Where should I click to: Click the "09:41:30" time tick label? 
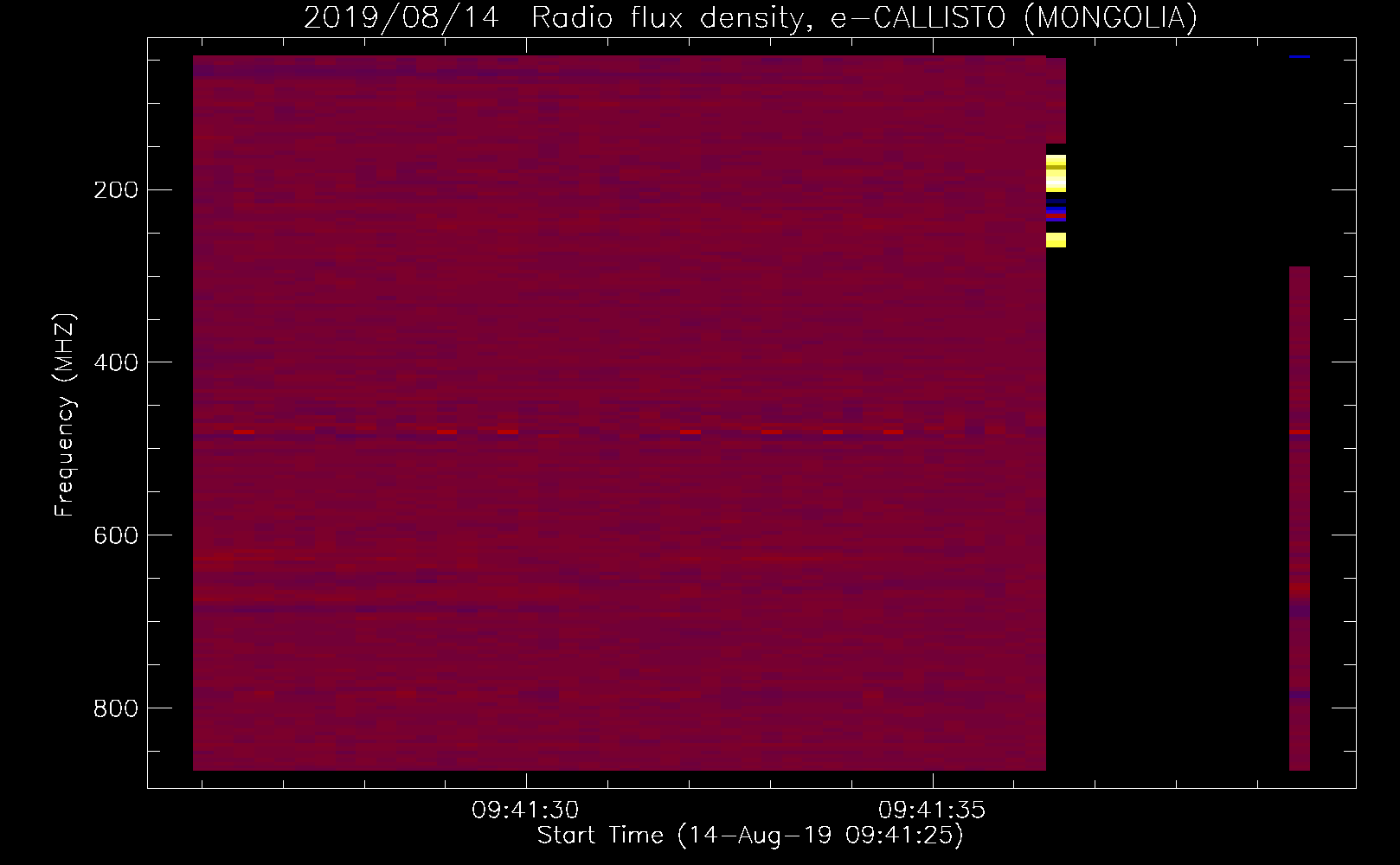tap(525, 811)
